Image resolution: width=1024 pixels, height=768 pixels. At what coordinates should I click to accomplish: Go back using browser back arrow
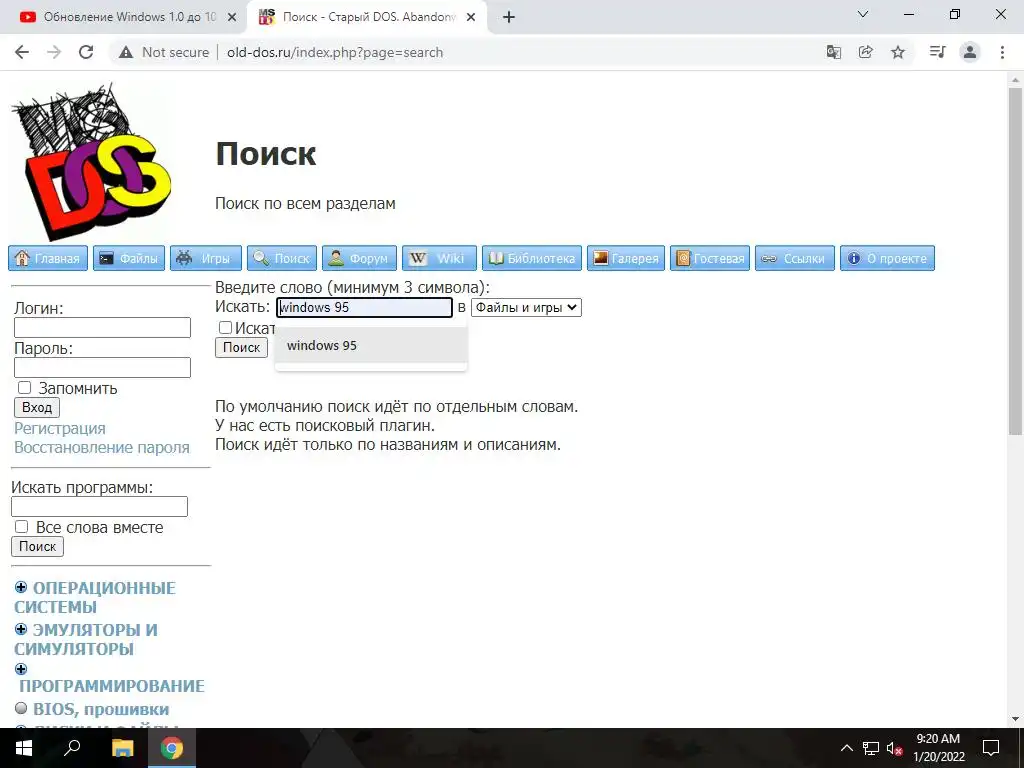pyautogui.click(x=22, y=52)
